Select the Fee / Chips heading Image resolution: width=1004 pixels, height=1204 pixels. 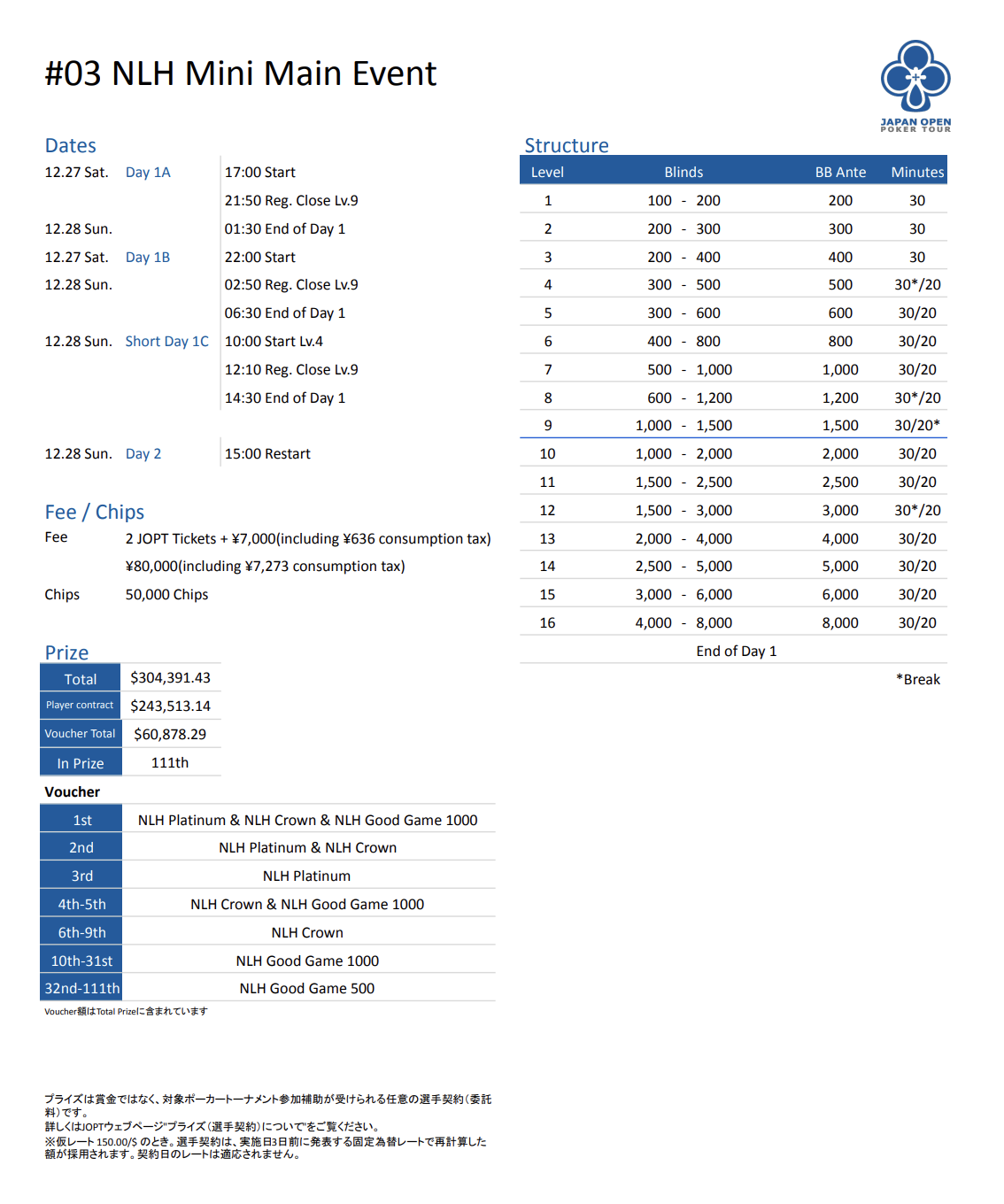[95, 513]
